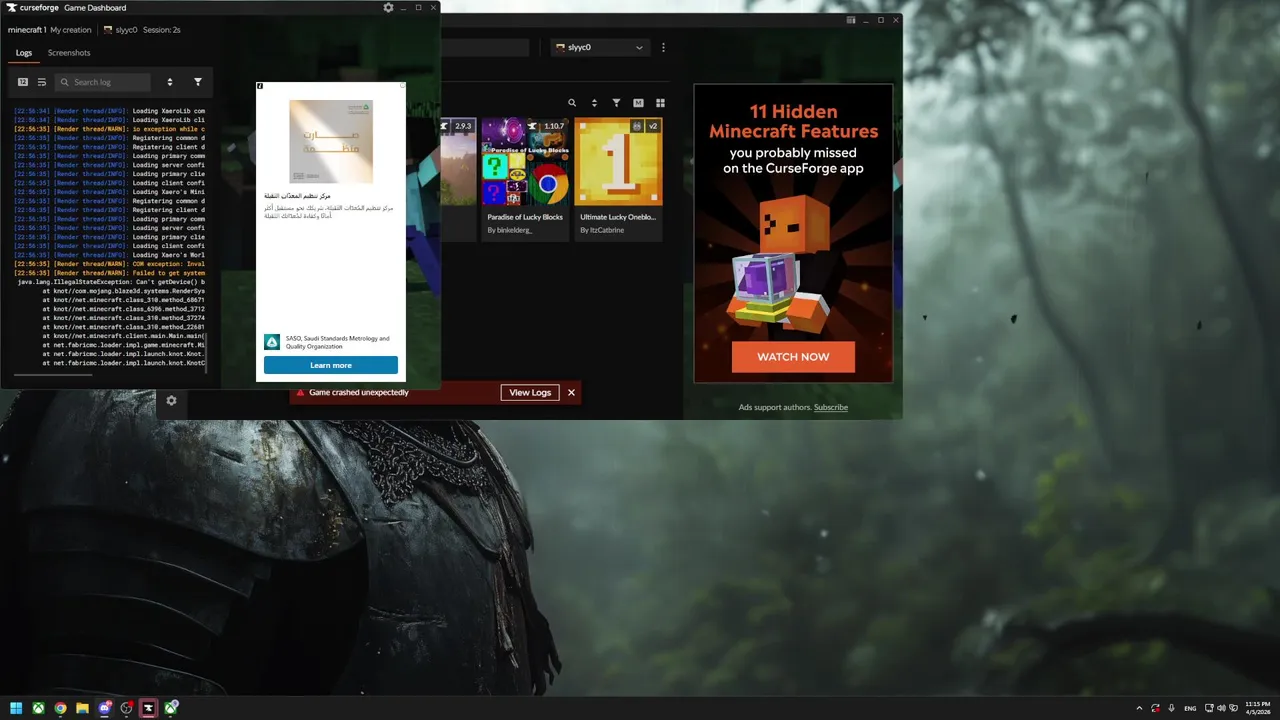Open Game Dashboard settings gear
Image resolution: width=1280 pixels, height=720 pixels.
click(x=388, y=7)
